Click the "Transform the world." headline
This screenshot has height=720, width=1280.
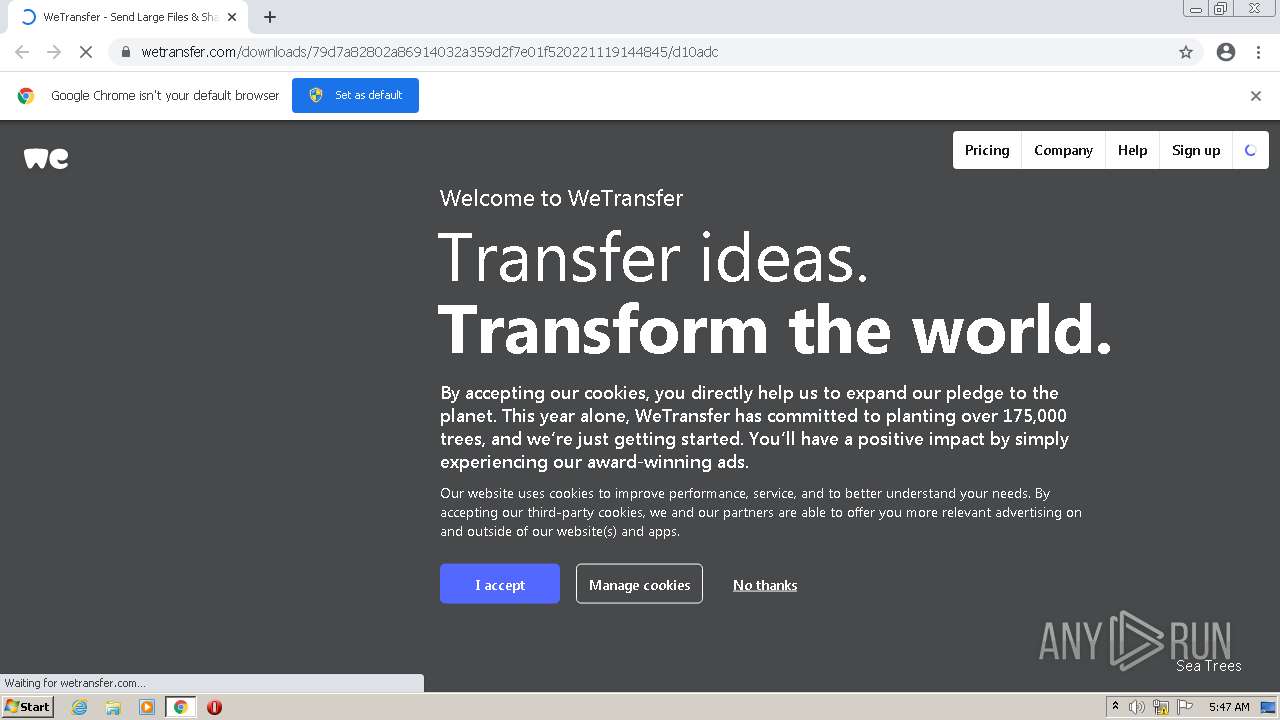pos(775,330)
